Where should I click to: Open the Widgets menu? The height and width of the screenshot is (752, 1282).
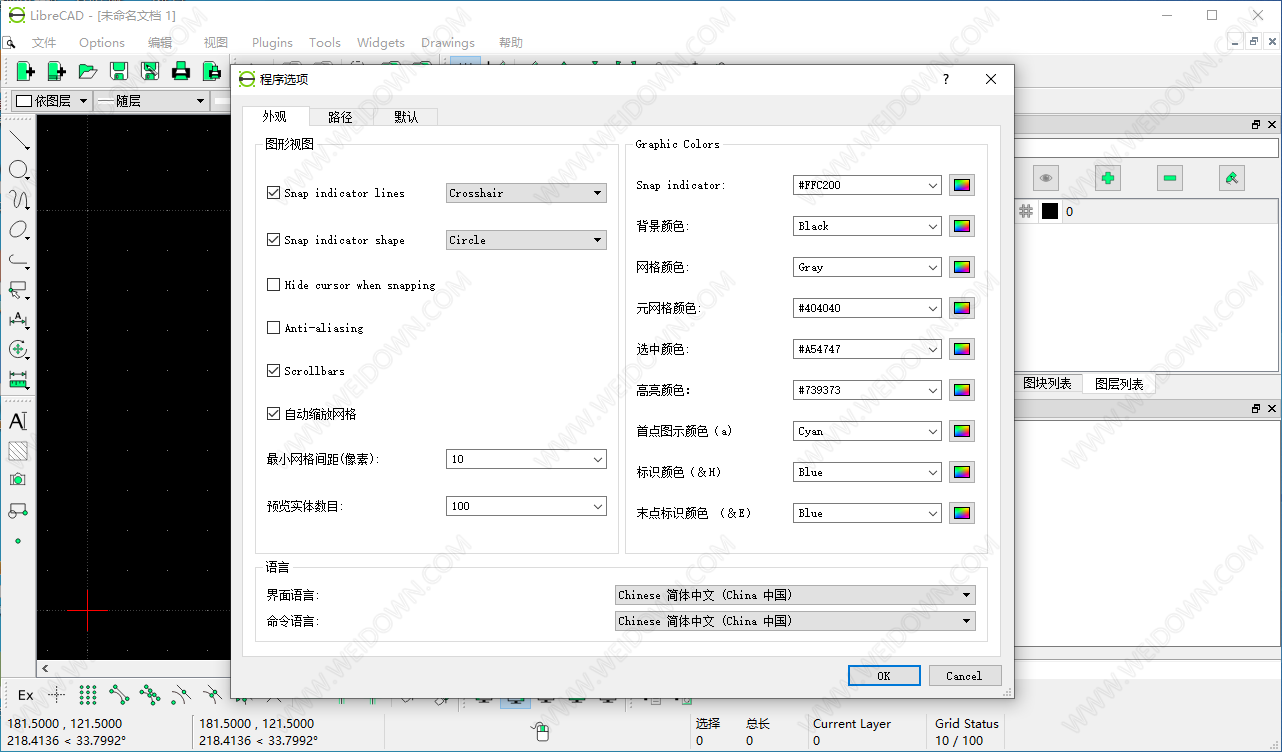pos(381,43)
